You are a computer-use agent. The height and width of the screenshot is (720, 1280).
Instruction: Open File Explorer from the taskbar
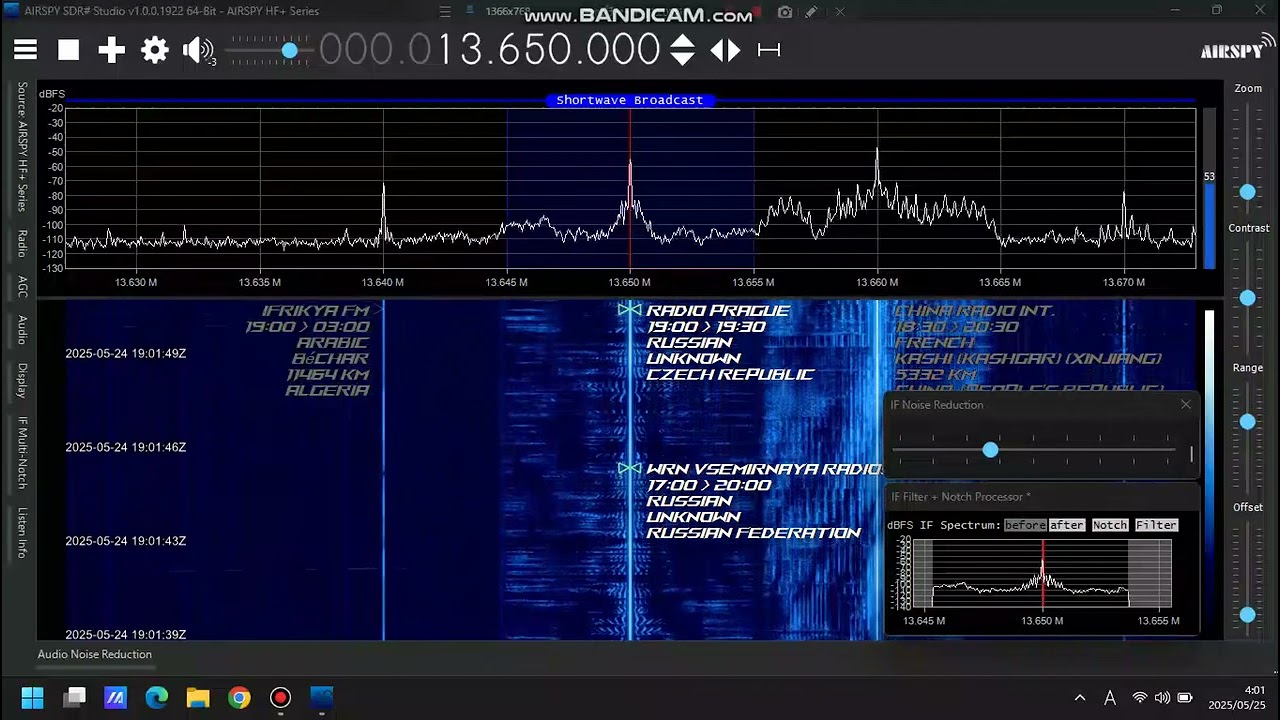click(198, 697)
